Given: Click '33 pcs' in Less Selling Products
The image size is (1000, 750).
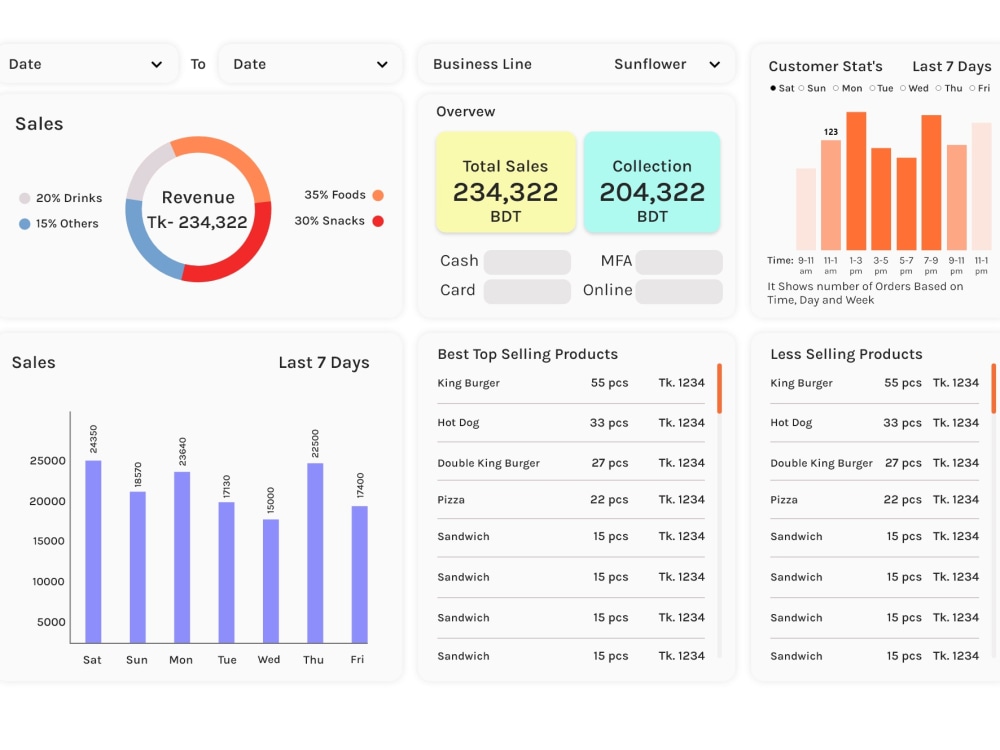Looking at the screenshot, I should tap(902, 423).
